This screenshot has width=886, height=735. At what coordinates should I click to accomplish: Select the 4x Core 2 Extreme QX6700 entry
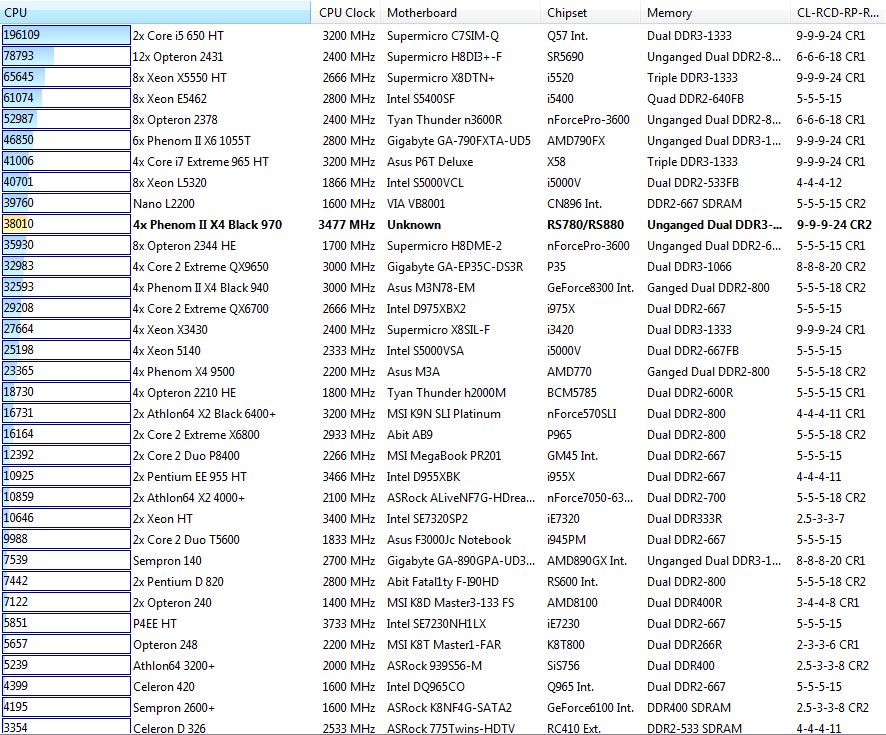pyautogui.click(x=201, y=308)
